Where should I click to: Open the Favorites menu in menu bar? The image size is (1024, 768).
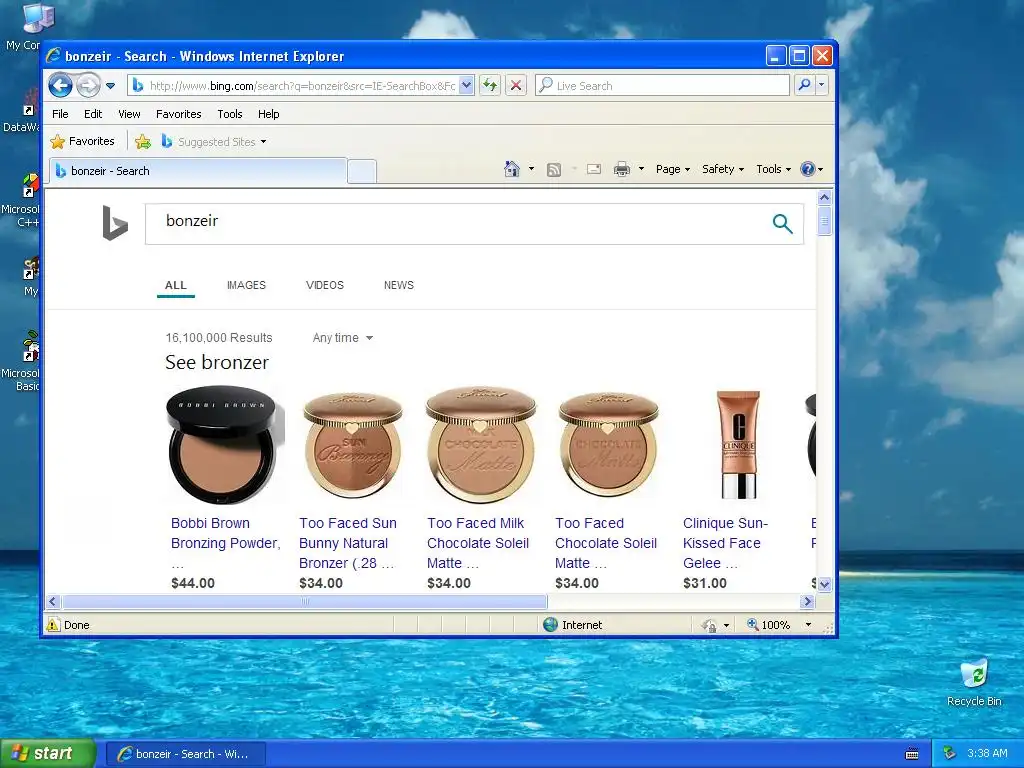click(x=178, y=114)
